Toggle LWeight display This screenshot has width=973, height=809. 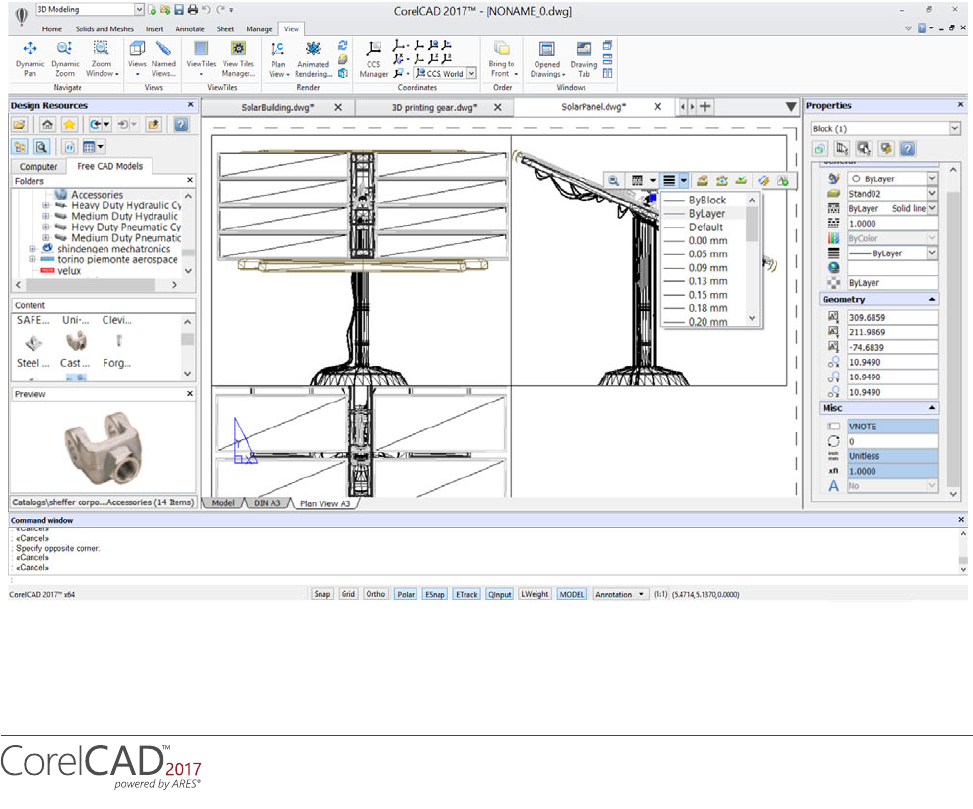(534, 594)
